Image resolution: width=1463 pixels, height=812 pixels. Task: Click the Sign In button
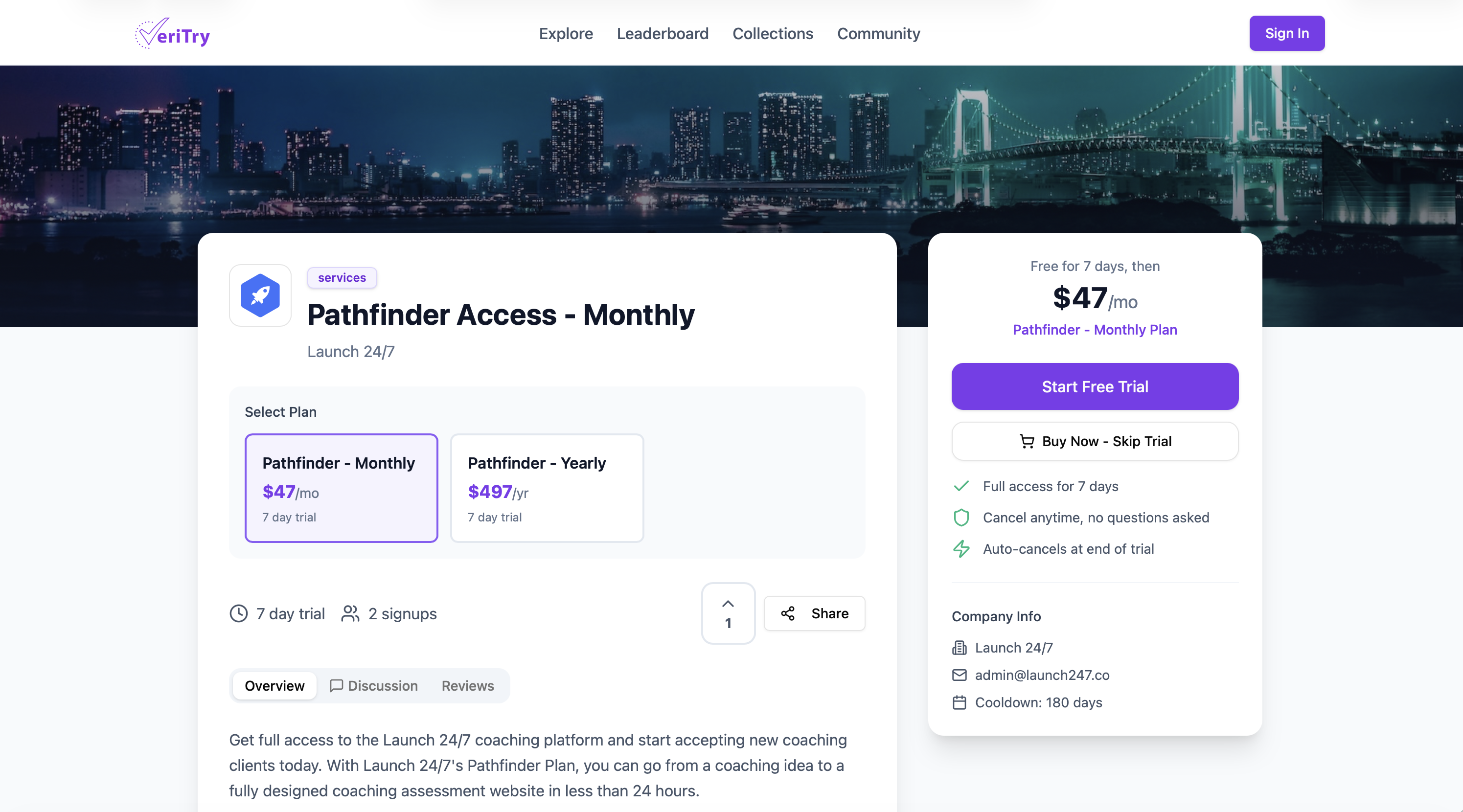(1286, 33)
